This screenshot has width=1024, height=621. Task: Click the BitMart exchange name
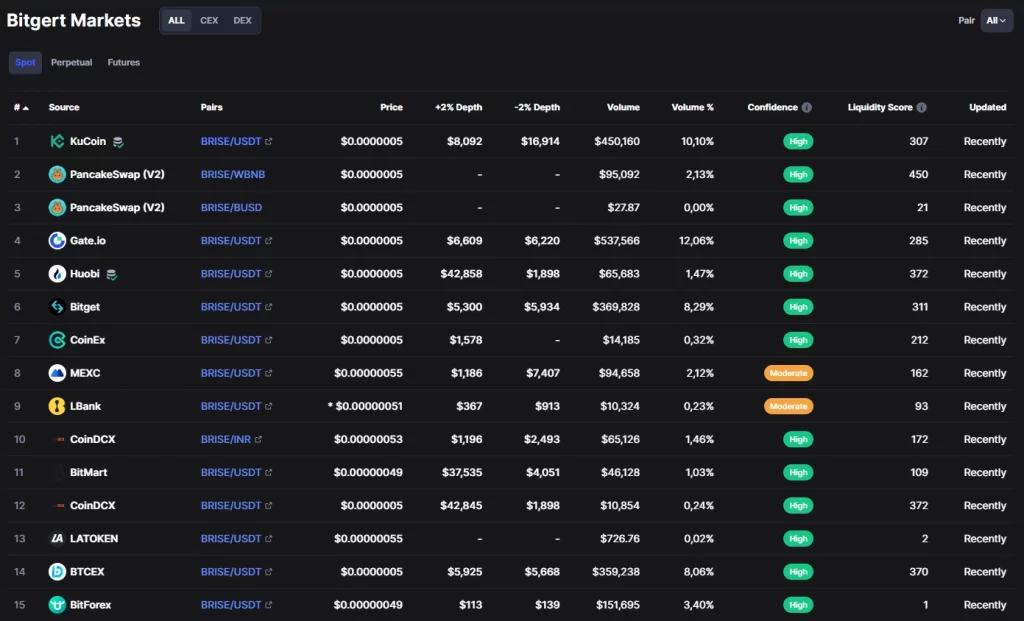pyautogui.click(x=88, y=472)
